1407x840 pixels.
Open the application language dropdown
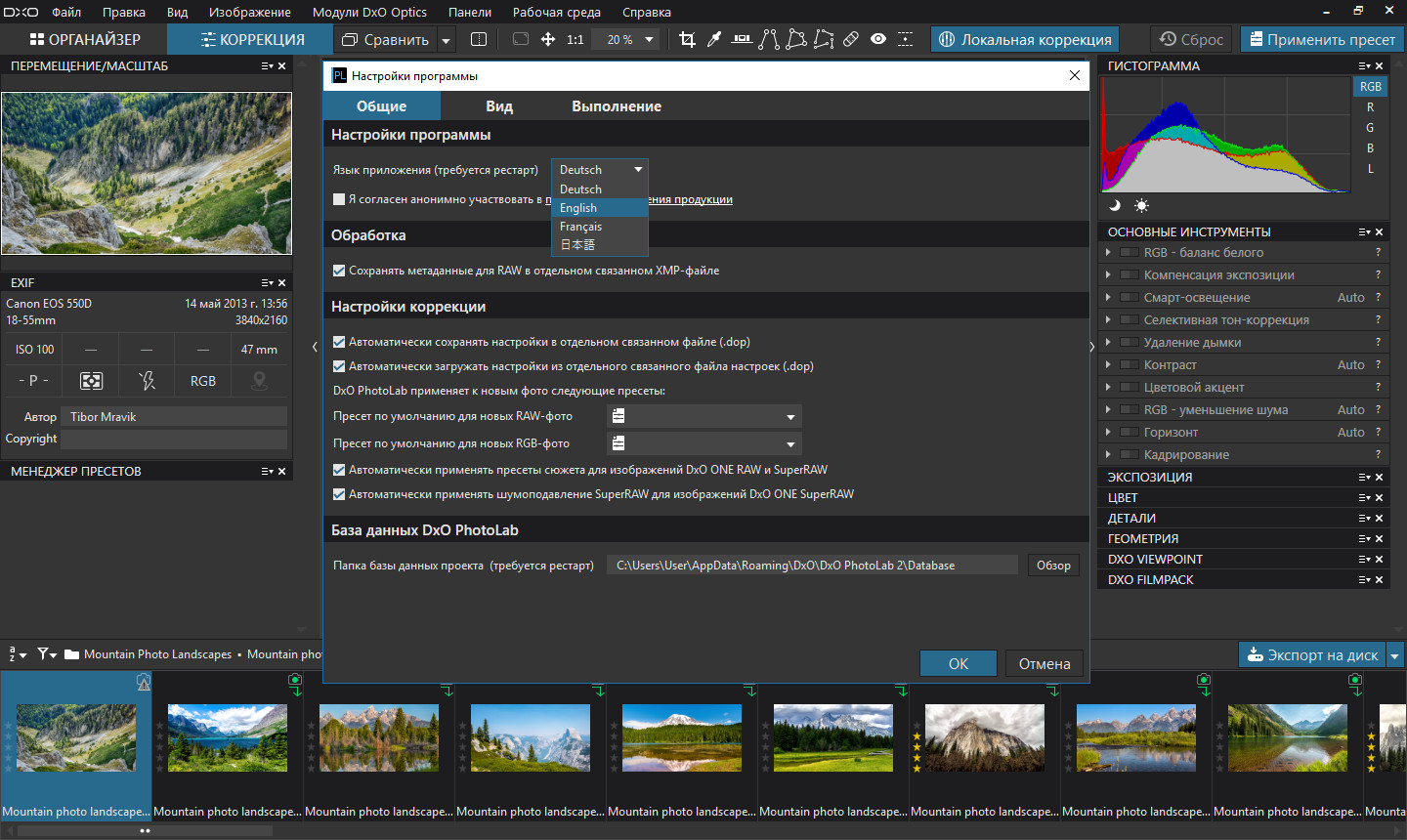(600, 170)
